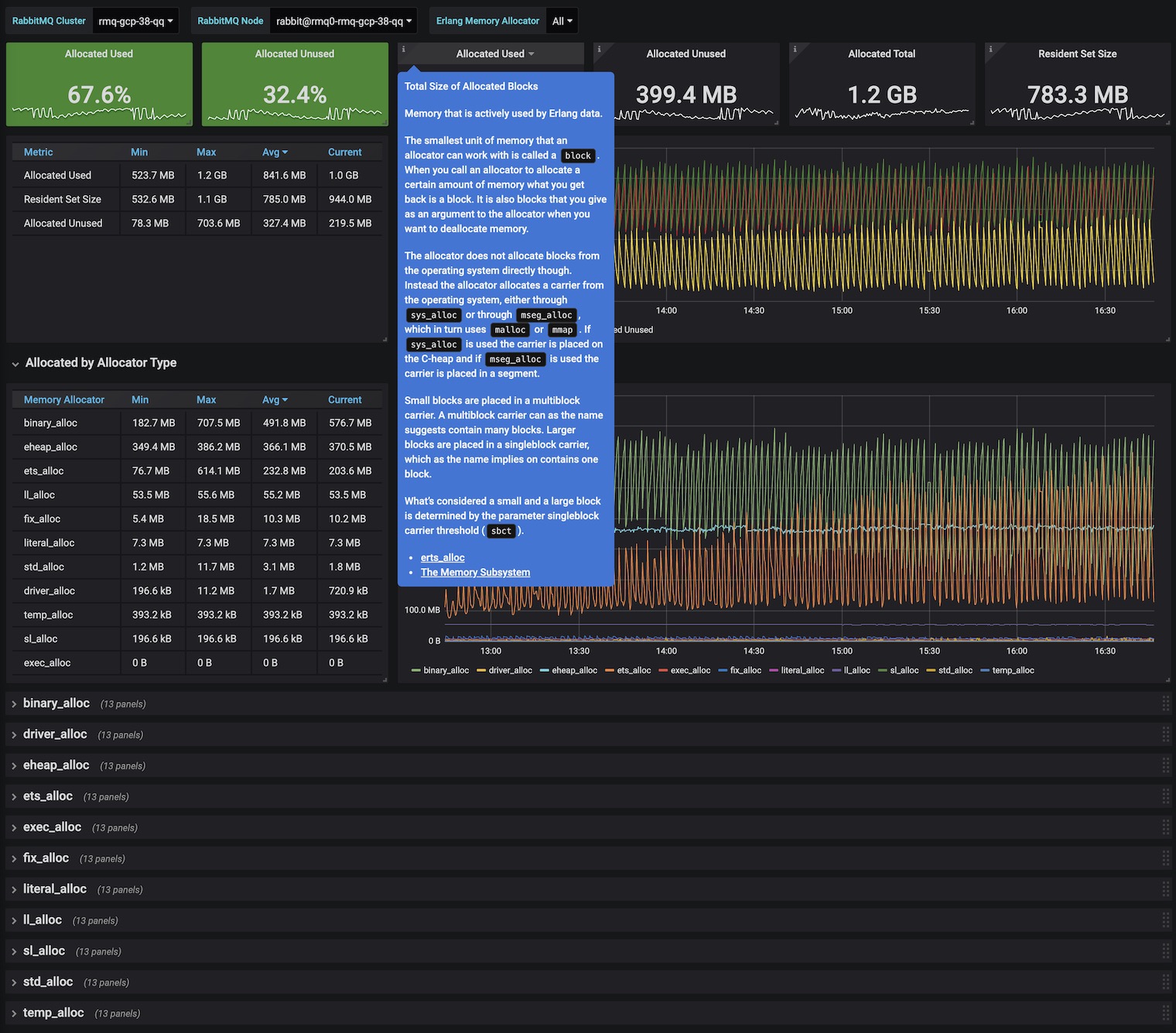Toggle binary_alloc series in the graph legend
Screen dimensions: 1176x1033
click(x=446, y=670)
